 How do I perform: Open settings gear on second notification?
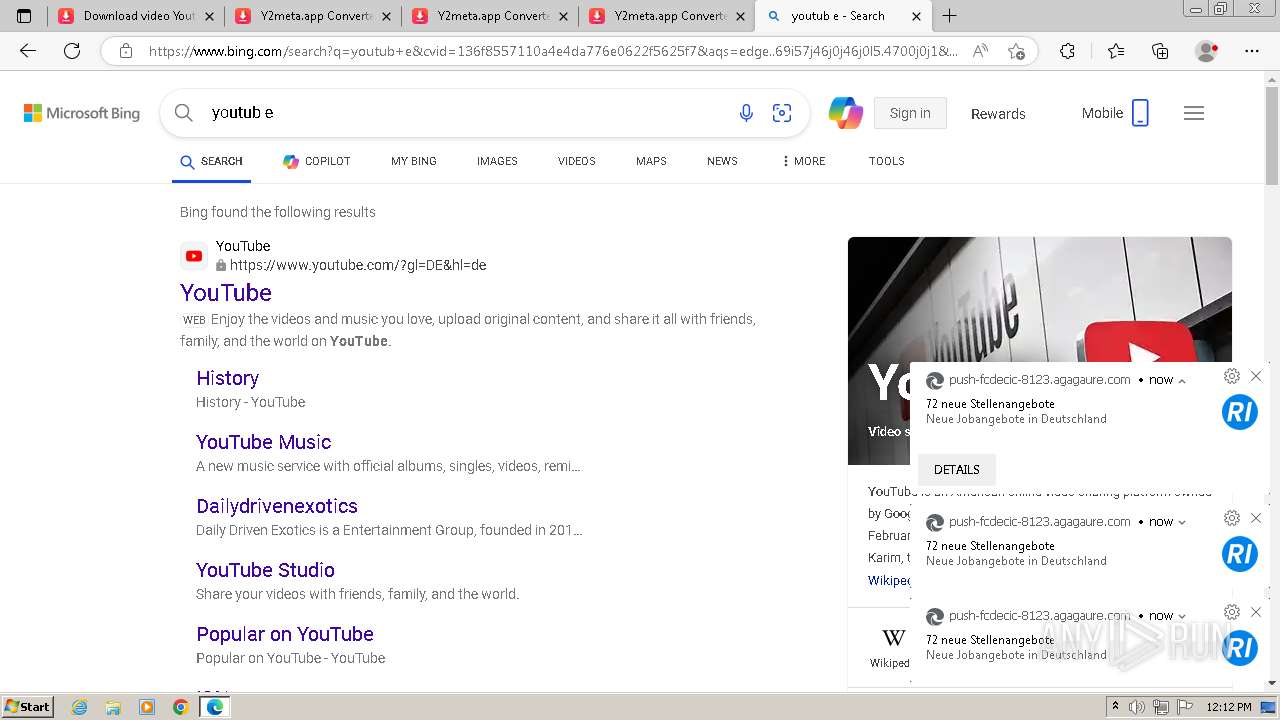pos(1232,518)
